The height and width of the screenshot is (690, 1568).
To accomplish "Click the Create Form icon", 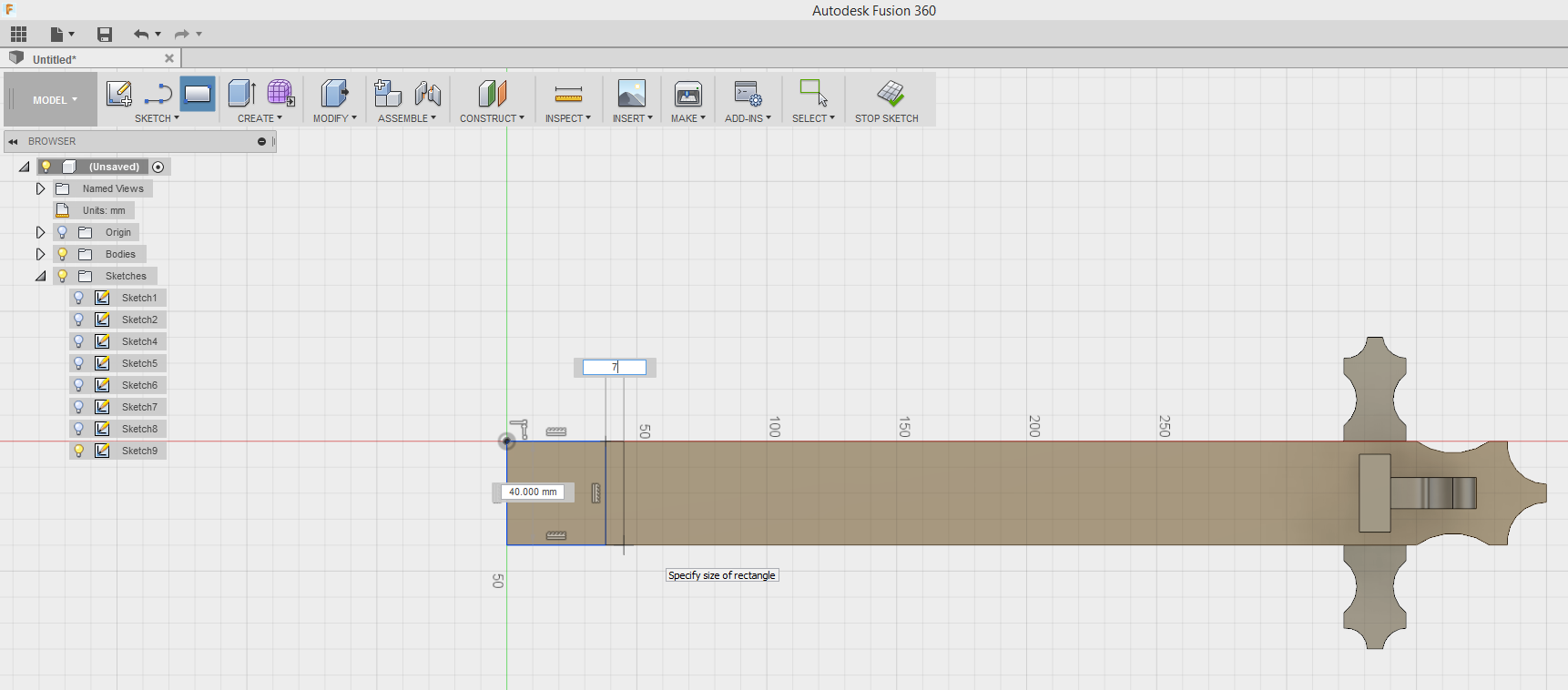I will point(280,93).
